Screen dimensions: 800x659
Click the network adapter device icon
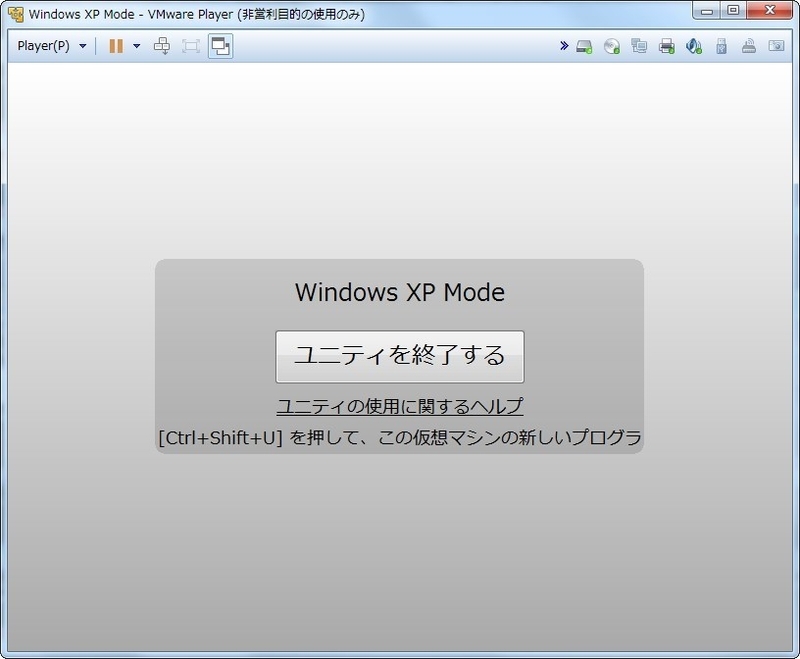point(639,46)
